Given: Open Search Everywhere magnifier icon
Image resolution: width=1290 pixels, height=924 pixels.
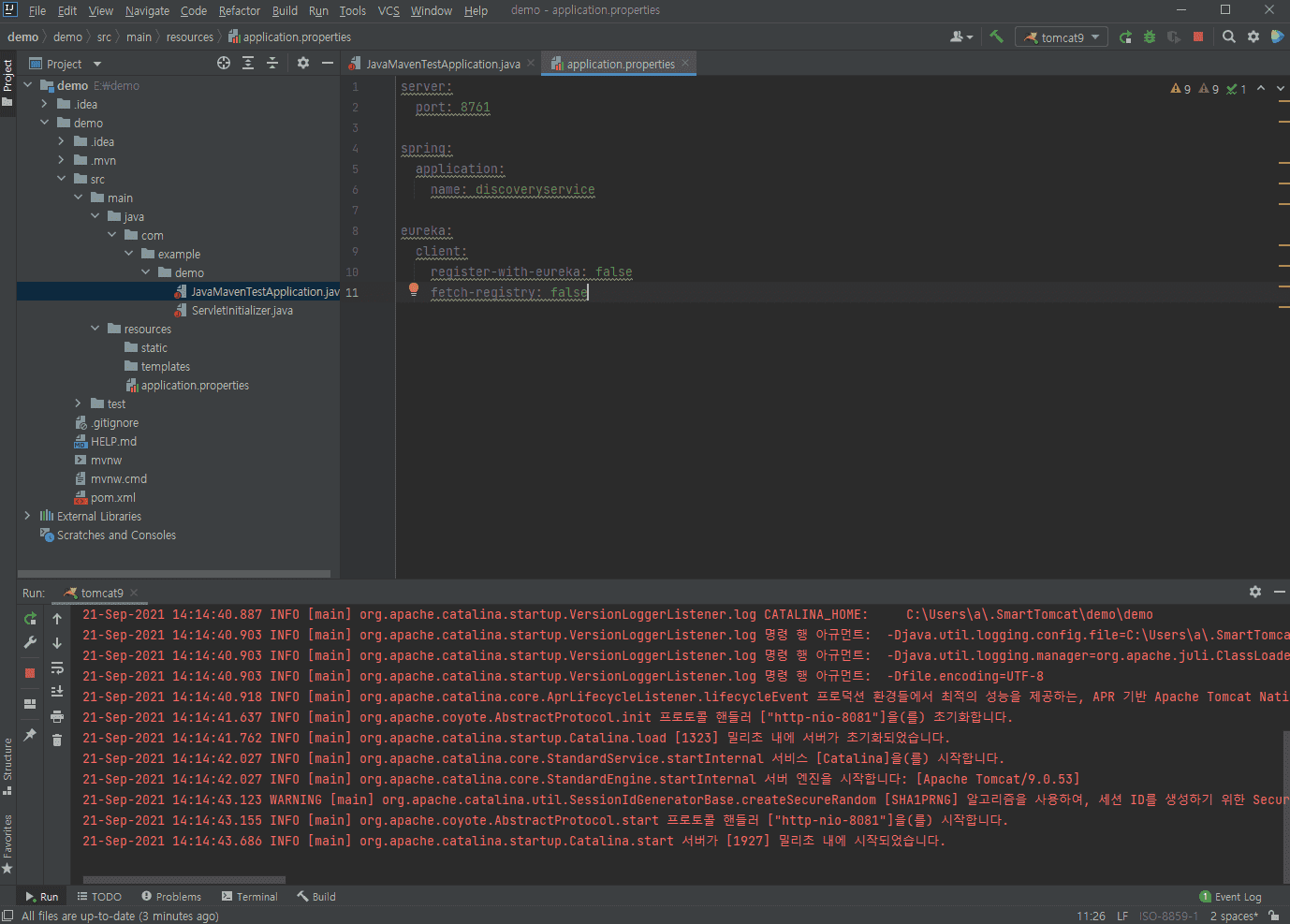Looking at the screenshot, I should pyautogui.click(x=1229, y=37).
